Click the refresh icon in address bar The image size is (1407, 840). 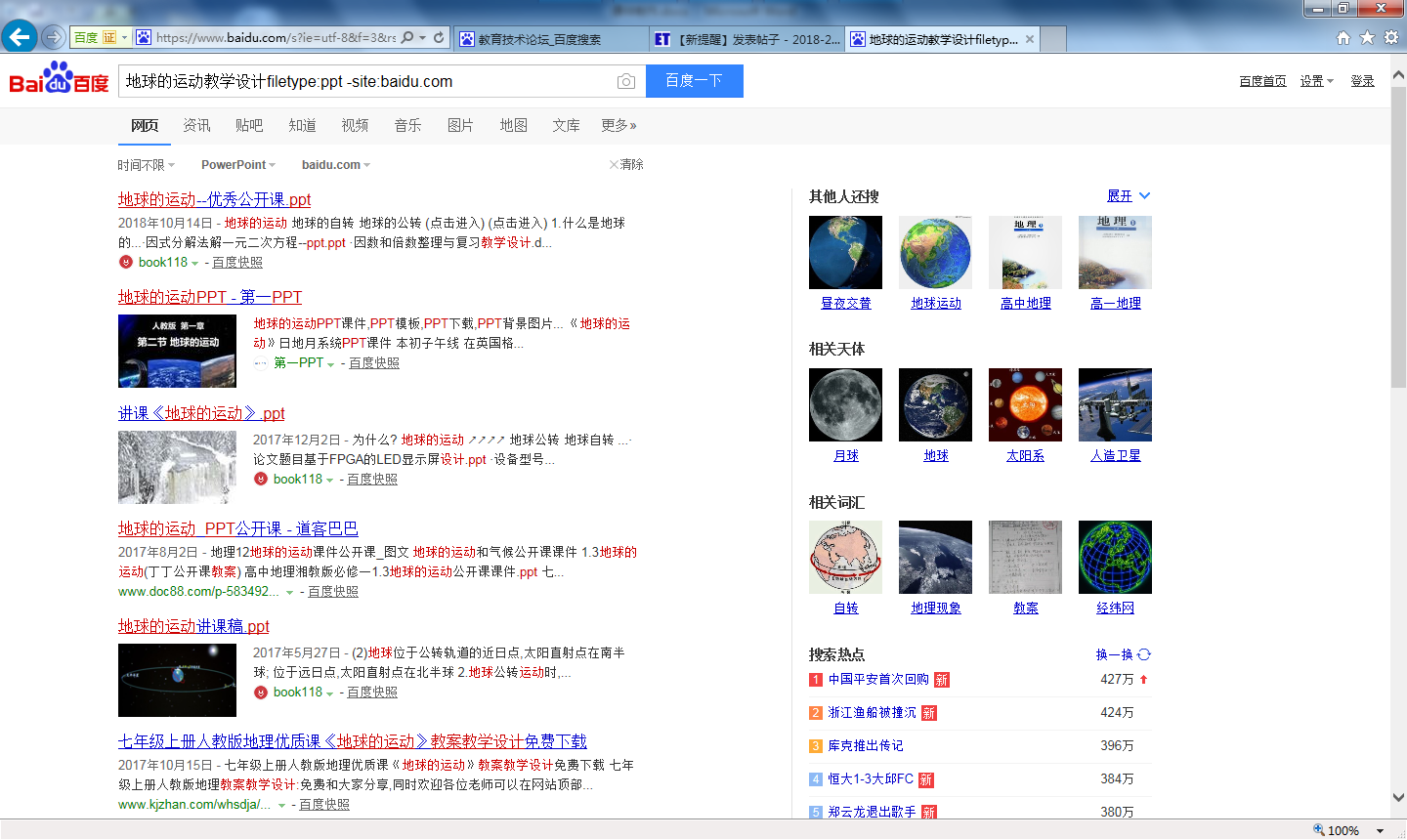click(x=439, y=38)
